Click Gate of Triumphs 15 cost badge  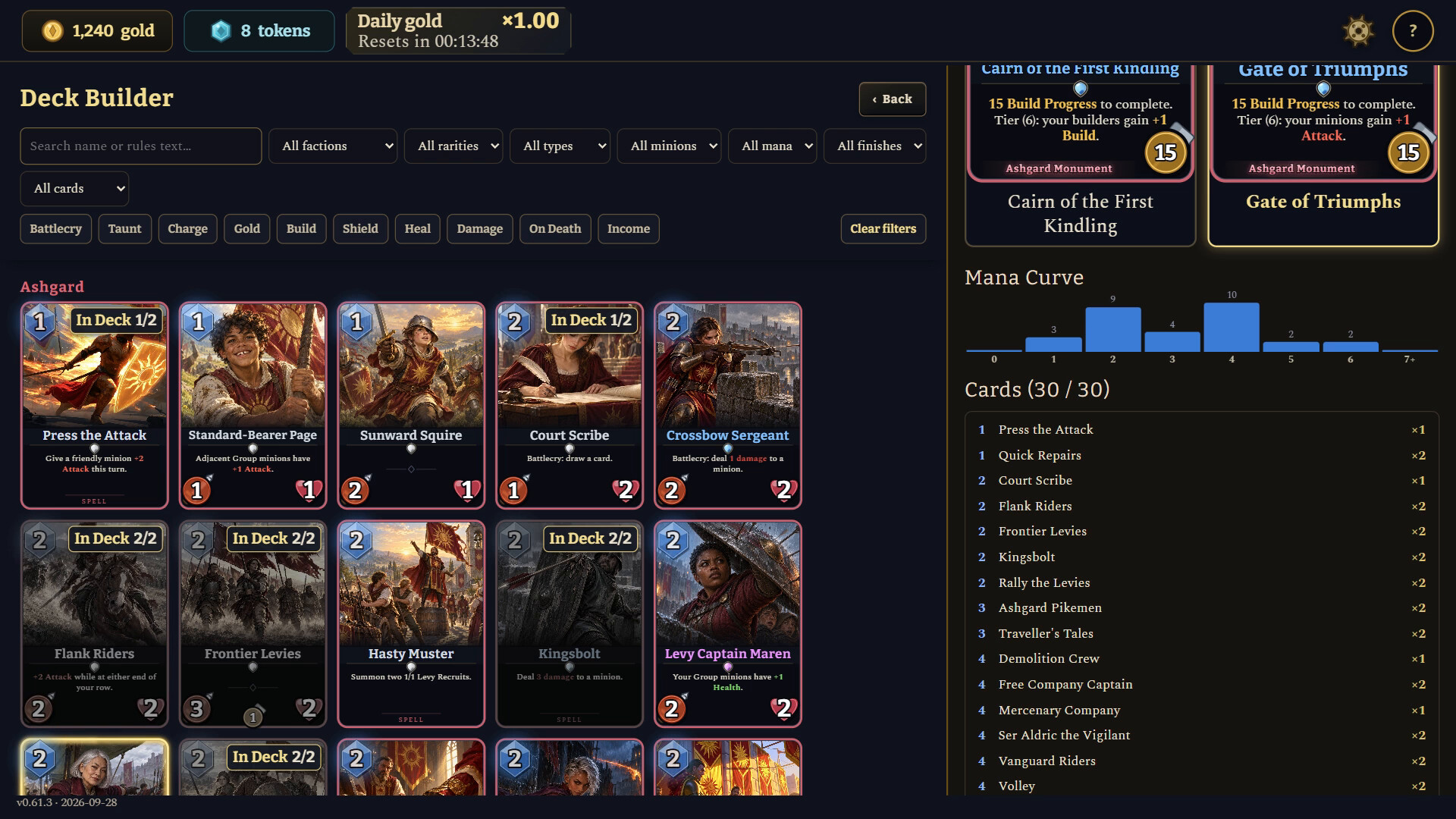click(x=1408, y=152)
